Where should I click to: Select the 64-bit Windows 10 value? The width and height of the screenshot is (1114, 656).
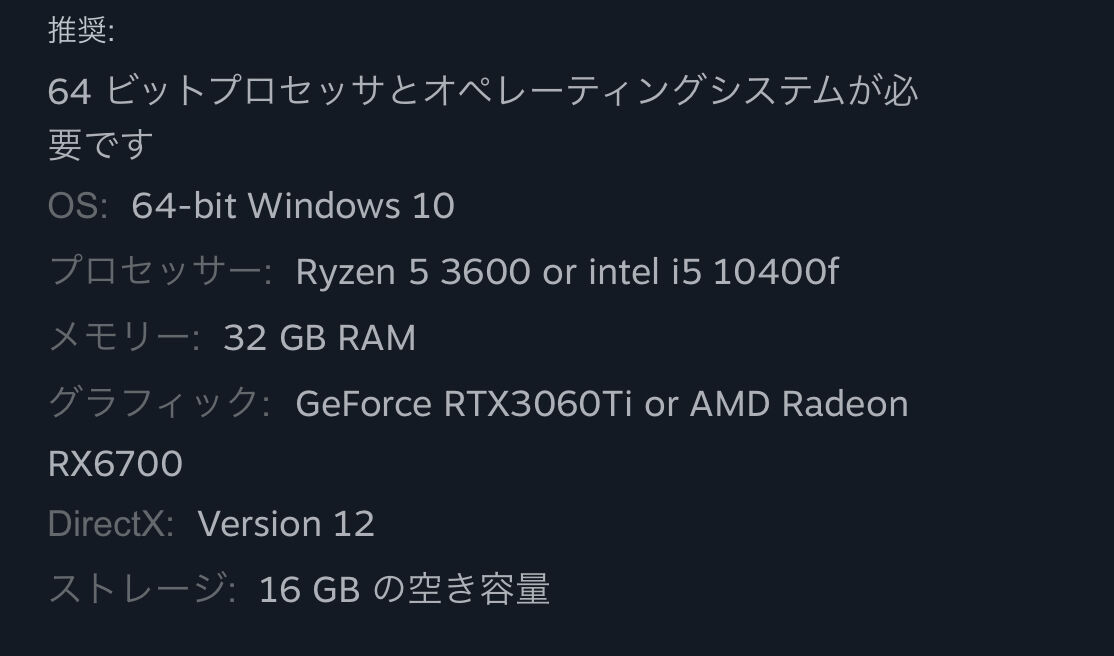click(x=293, y=206)
